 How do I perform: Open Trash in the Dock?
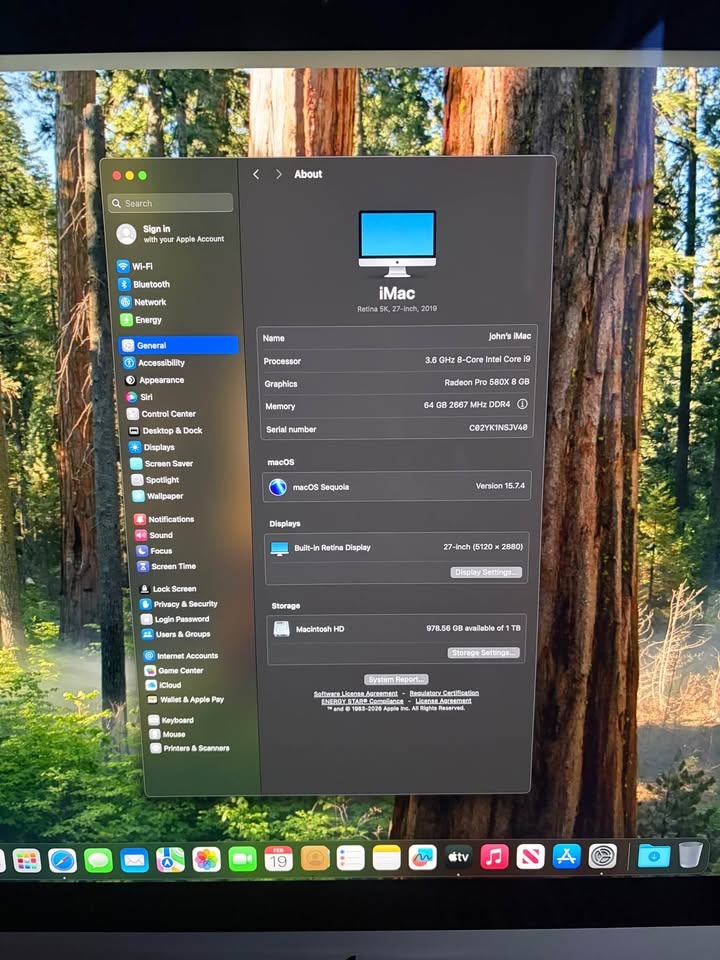click(x=691, y=855)
